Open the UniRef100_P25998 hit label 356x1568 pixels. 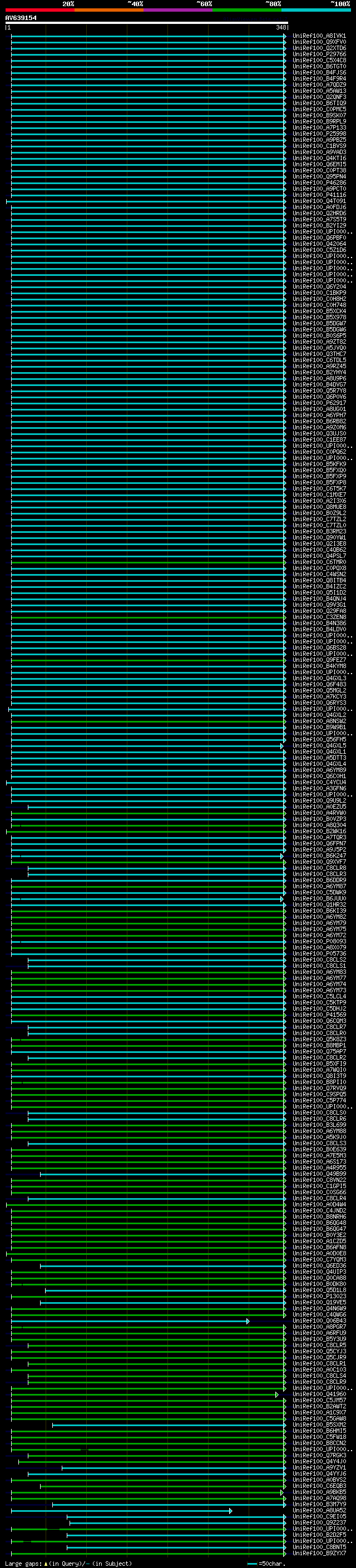pyautogui.click(x=319, y=134)
